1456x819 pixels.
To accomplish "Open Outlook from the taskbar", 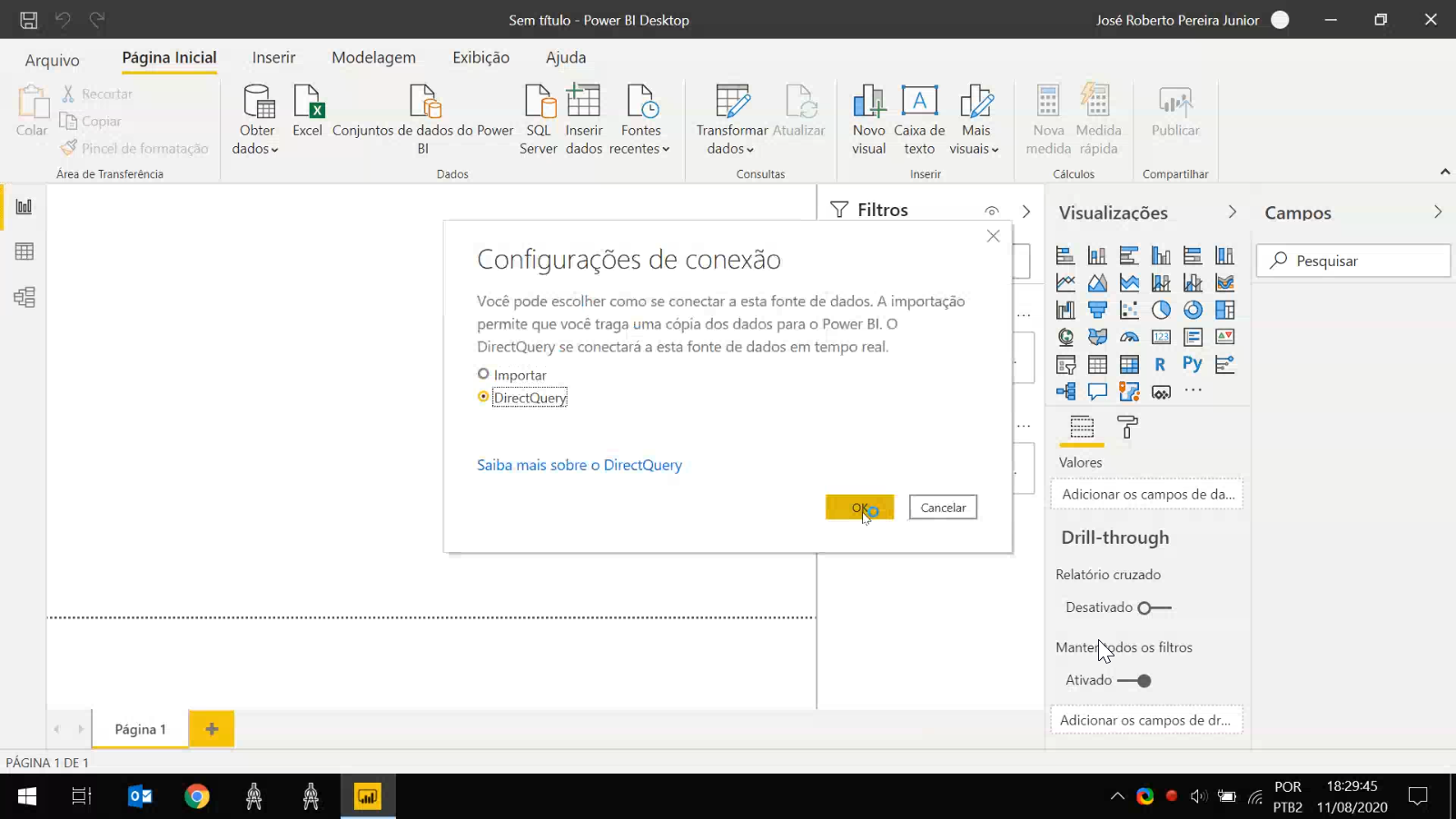I will click(x=140, y=796).
